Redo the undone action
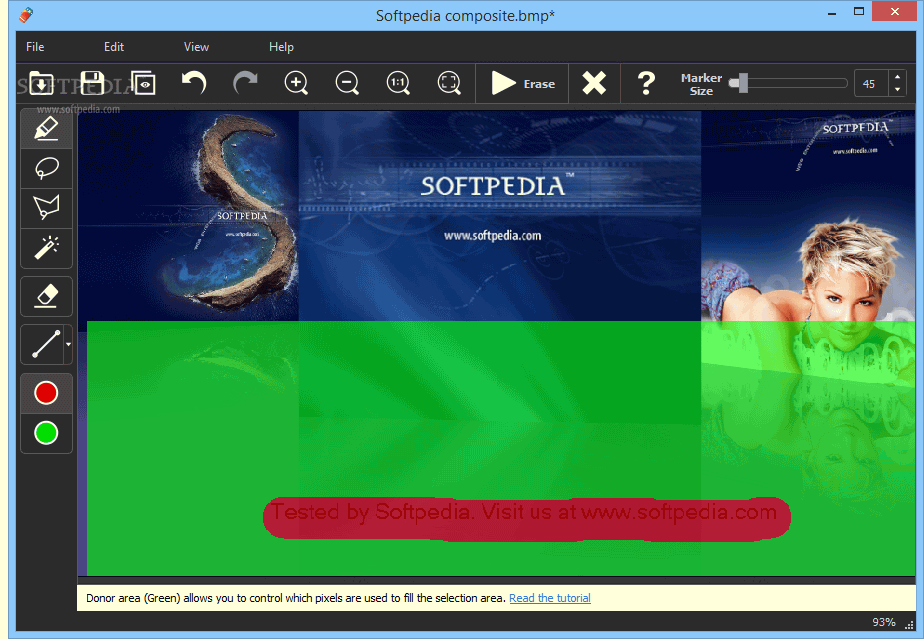 tap(245, 83)
